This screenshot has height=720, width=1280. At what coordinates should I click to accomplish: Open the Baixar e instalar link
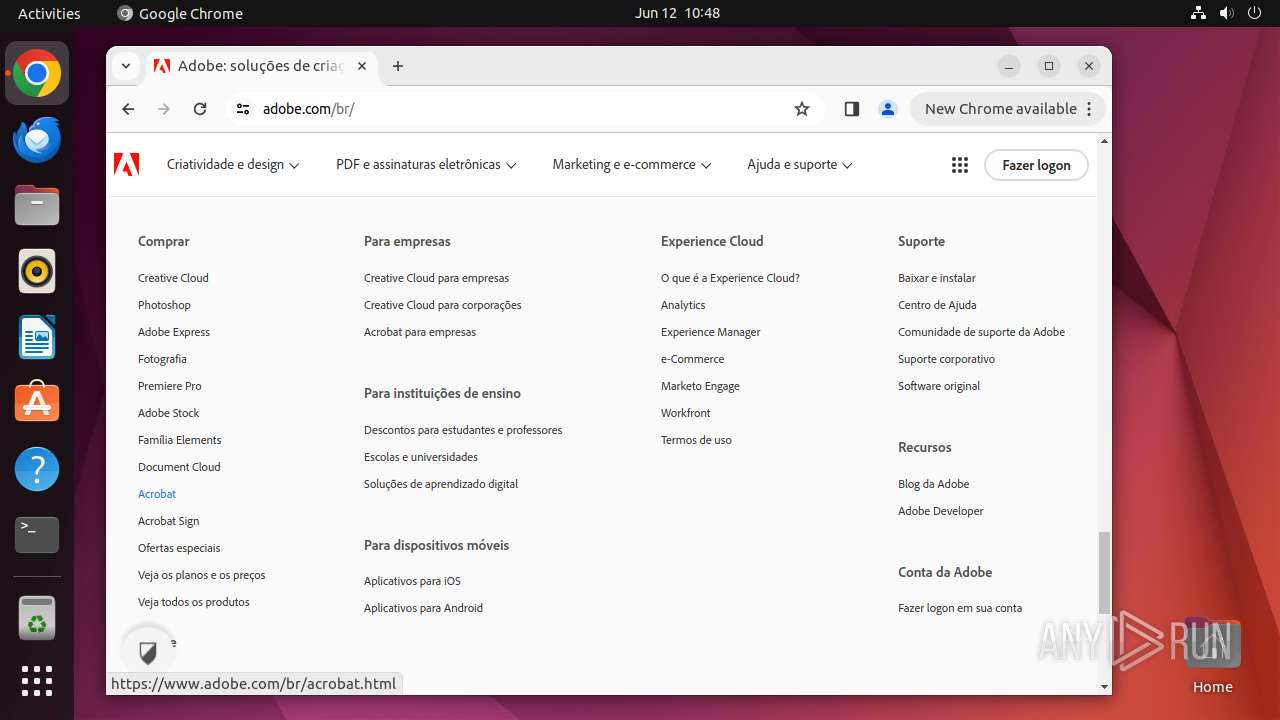[937, 278]
